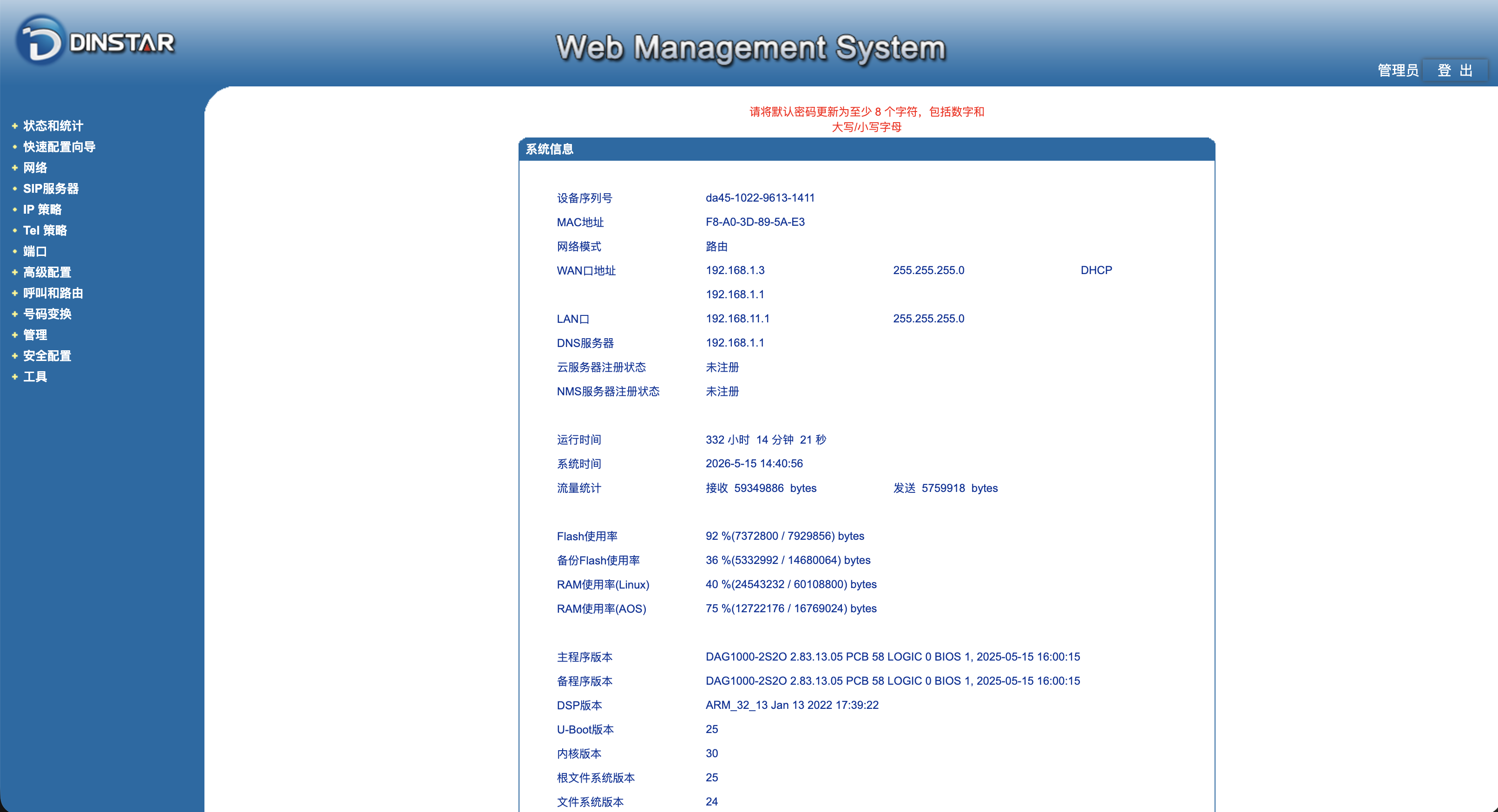1498x812 pixels.
Task: Open the 工具 menu
Action: point(35,377)
